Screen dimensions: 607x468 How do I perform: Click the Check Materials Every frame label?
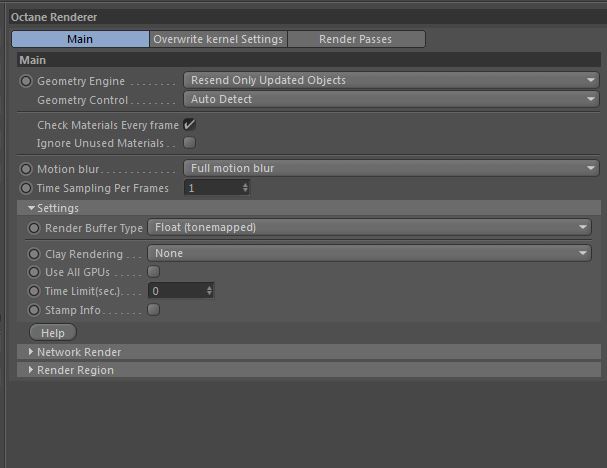click(108, 125)
